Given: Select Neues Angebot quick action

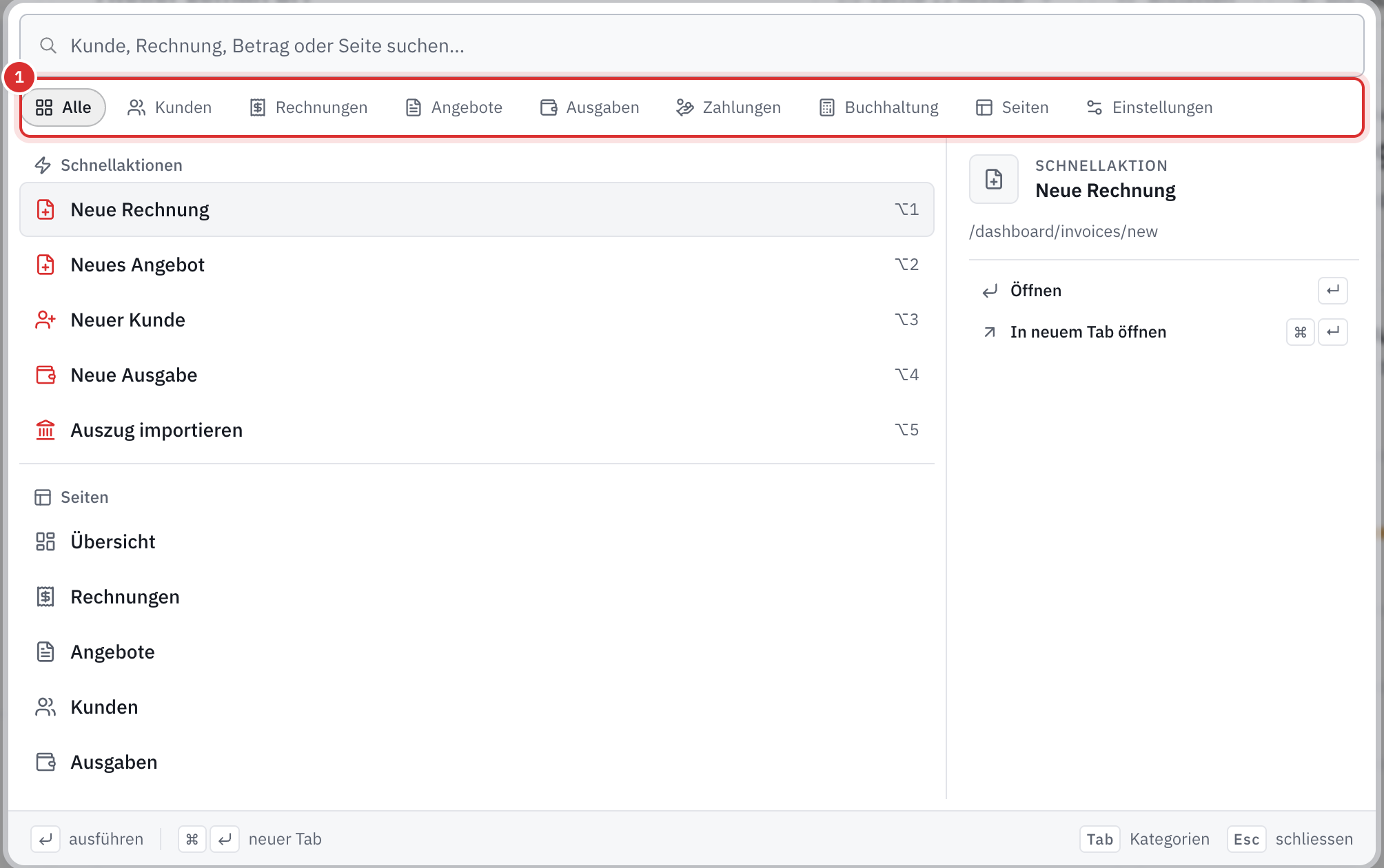Looking at the screenshot, I should tap(477, 265).
